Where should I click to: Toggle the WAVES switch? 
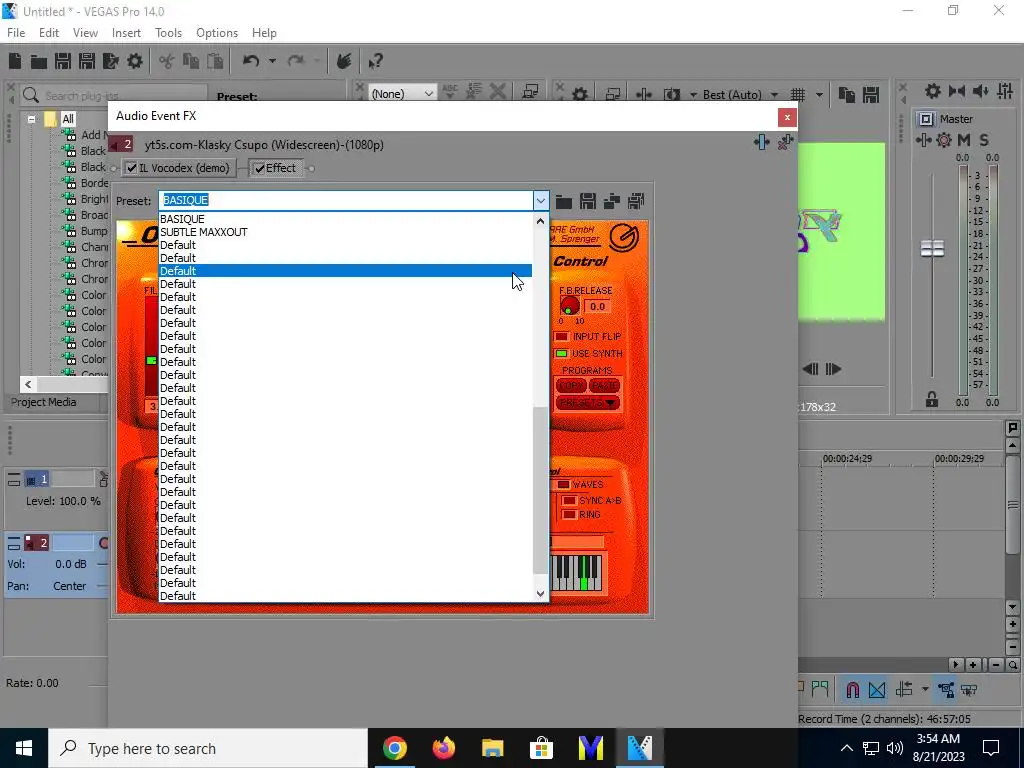tap(563, 485)
